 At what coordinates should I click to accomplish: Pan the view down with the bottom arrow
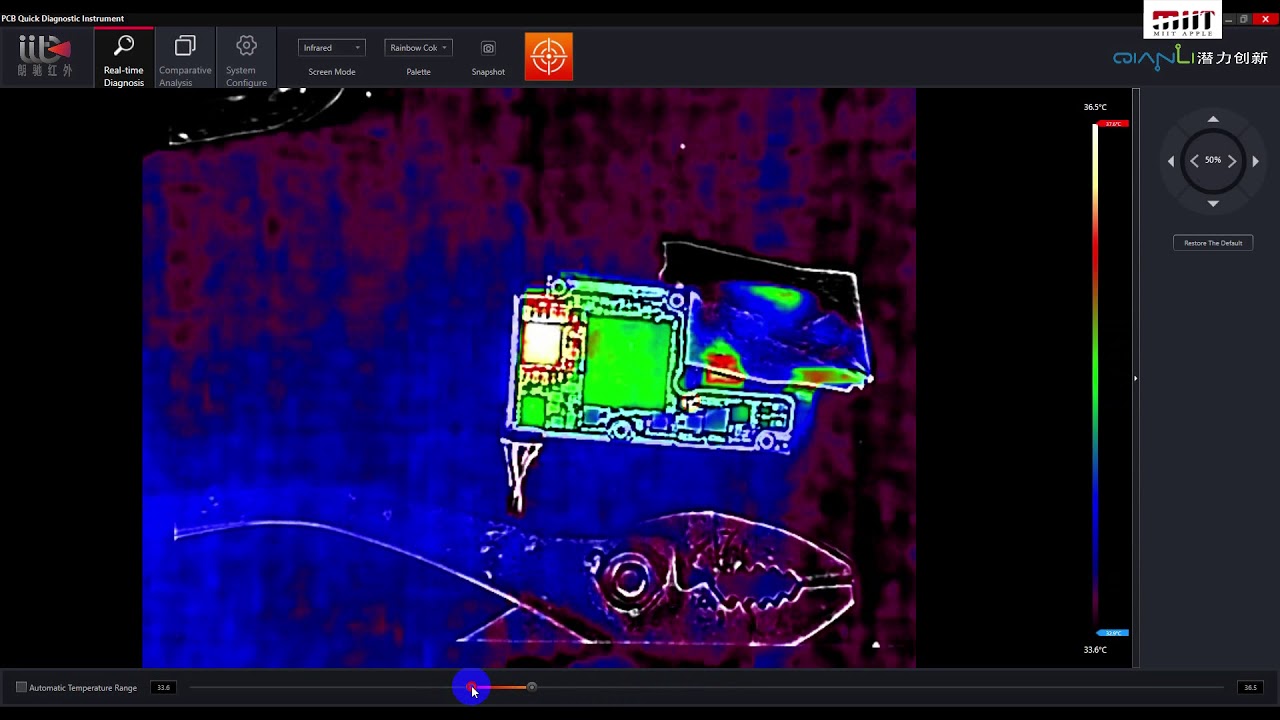pyautogui.click(x=1213, y=203)
